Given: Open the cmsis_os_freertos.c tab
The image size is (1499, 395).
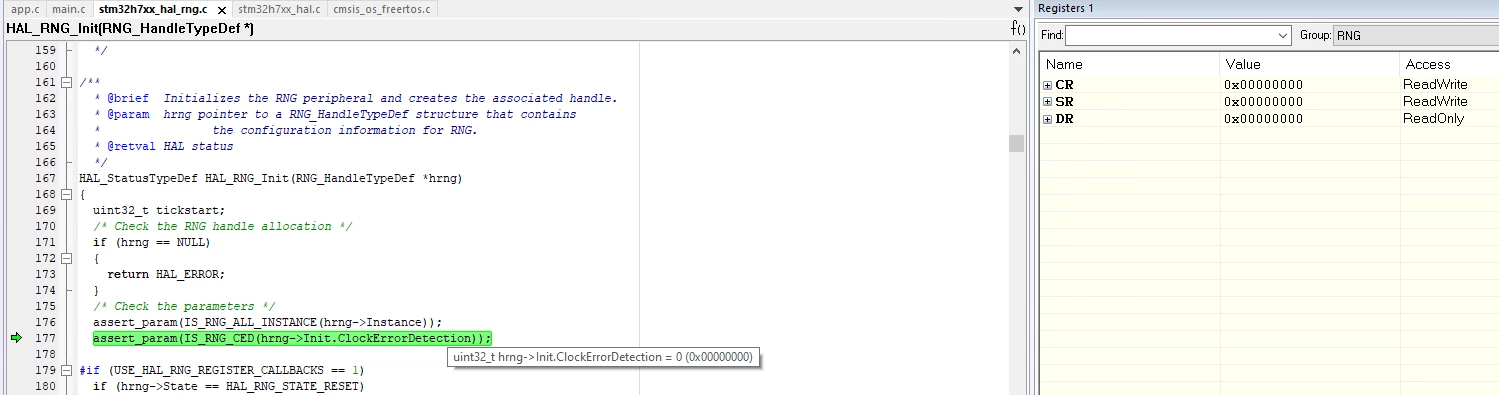Looking at the screenshot, I should click(383, 9).
